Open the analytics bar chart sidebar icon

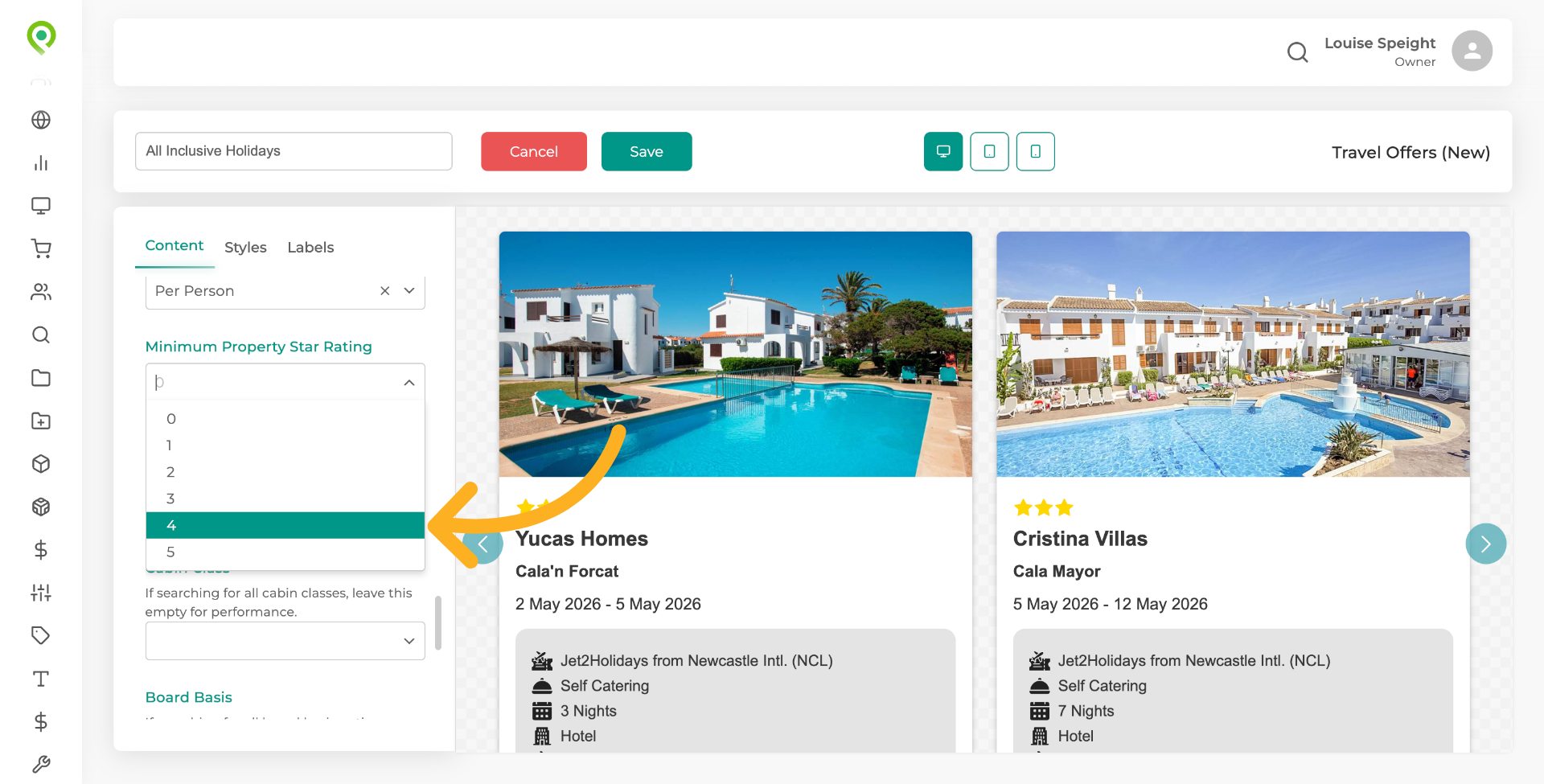(x=40, y=163)
